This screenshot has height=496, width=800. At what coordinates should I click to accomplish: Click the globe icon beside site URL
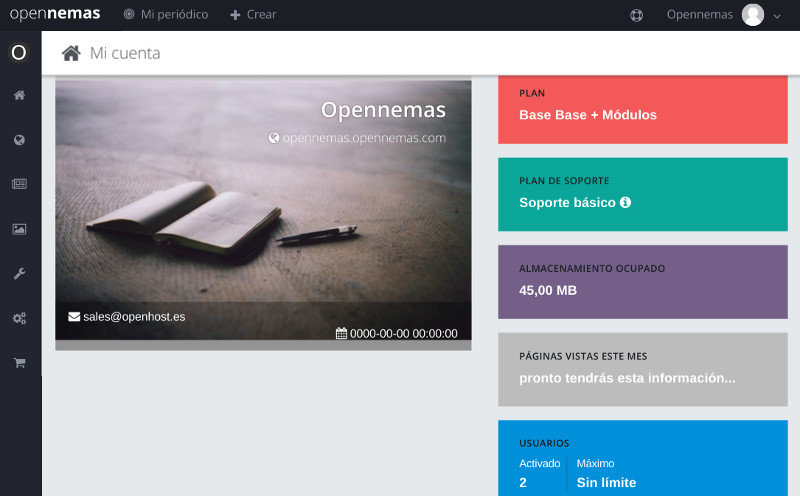tap(274, 138)
